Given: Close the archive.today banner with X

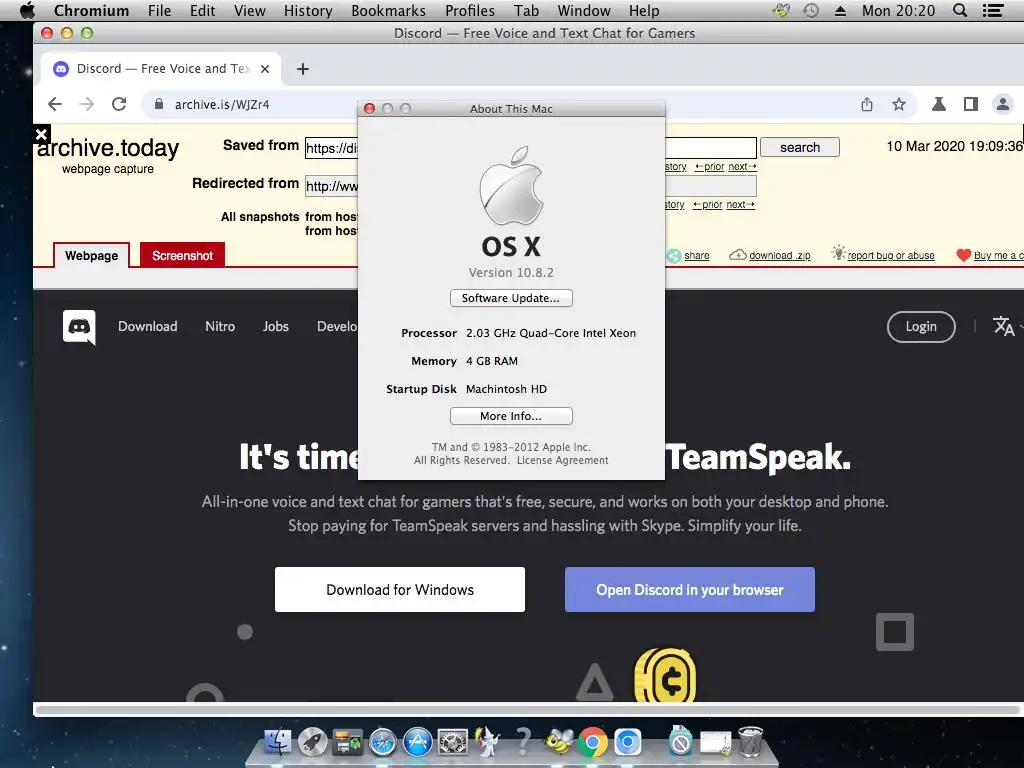Looking at the screenshot, I should 41,135.
